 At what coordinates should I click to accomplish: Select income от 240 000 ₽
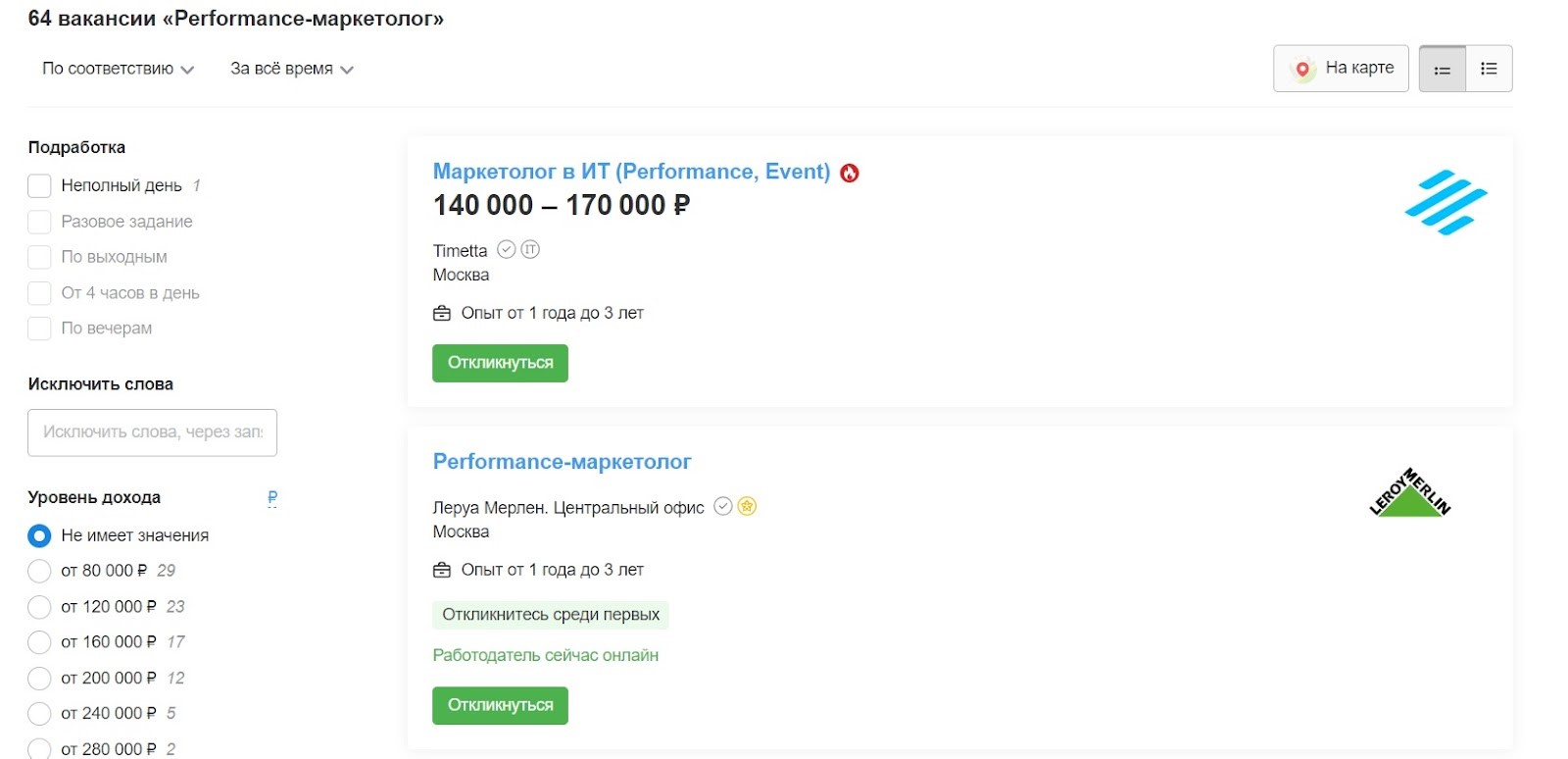click(39, 714)
